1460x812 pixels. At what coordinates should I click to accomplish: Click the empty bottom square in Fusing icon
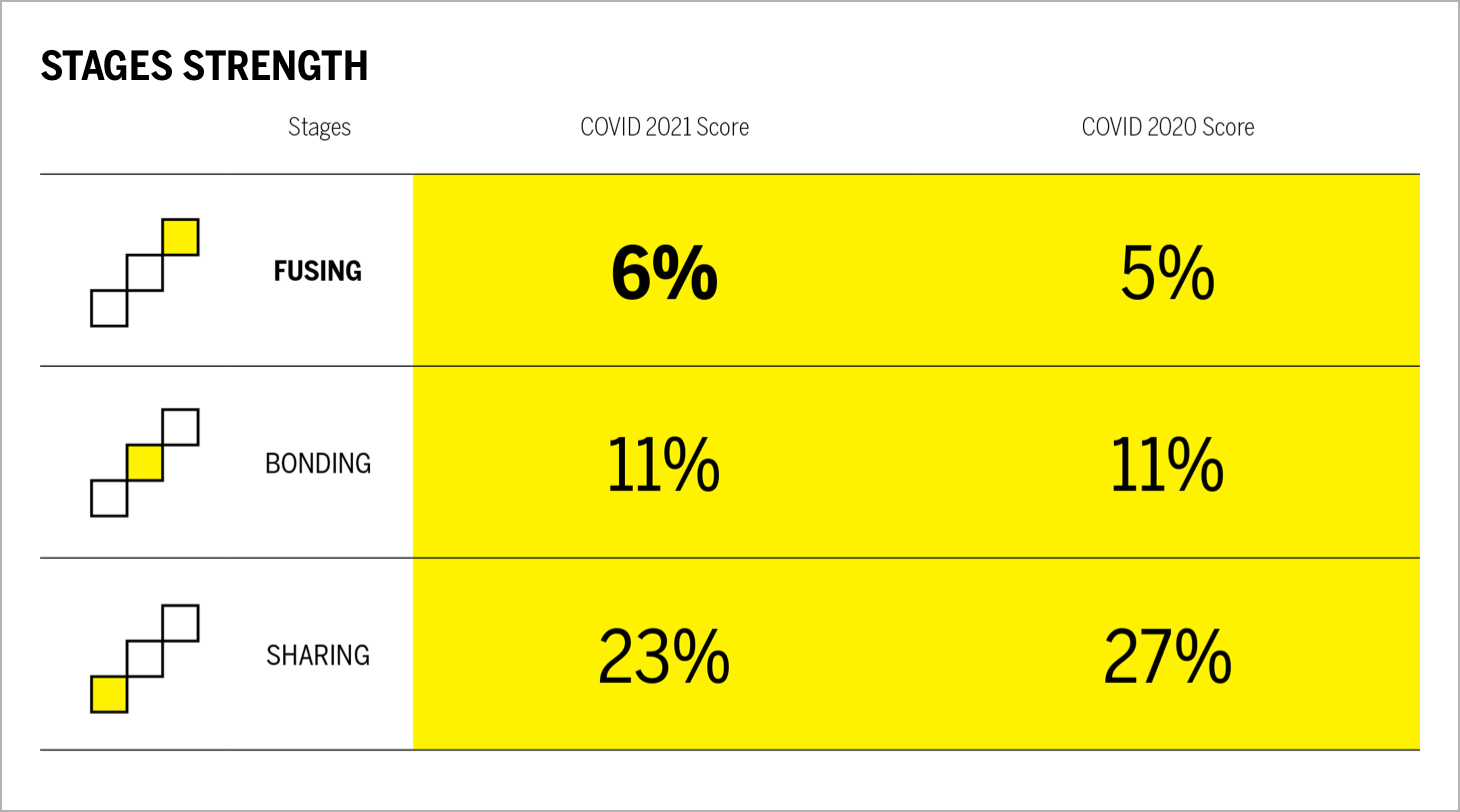point(109,308)
